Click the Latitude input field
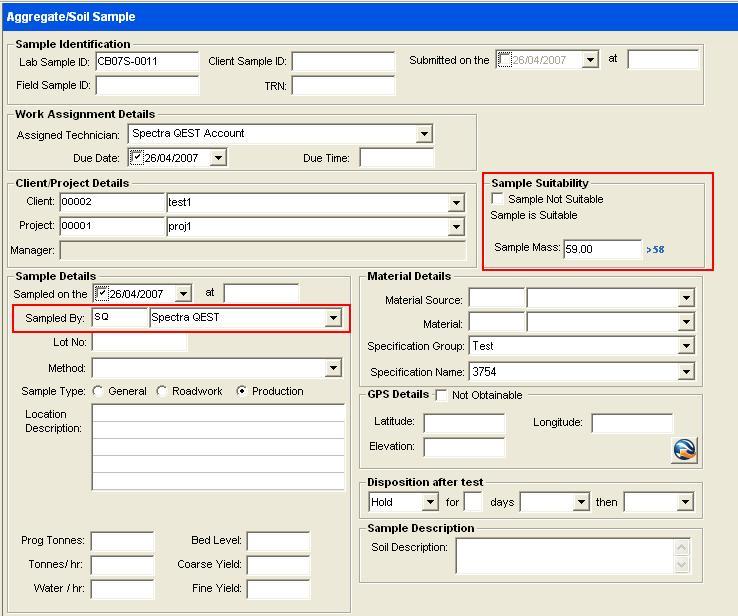This screenshot has width=738, height=616. click(464, 422)
